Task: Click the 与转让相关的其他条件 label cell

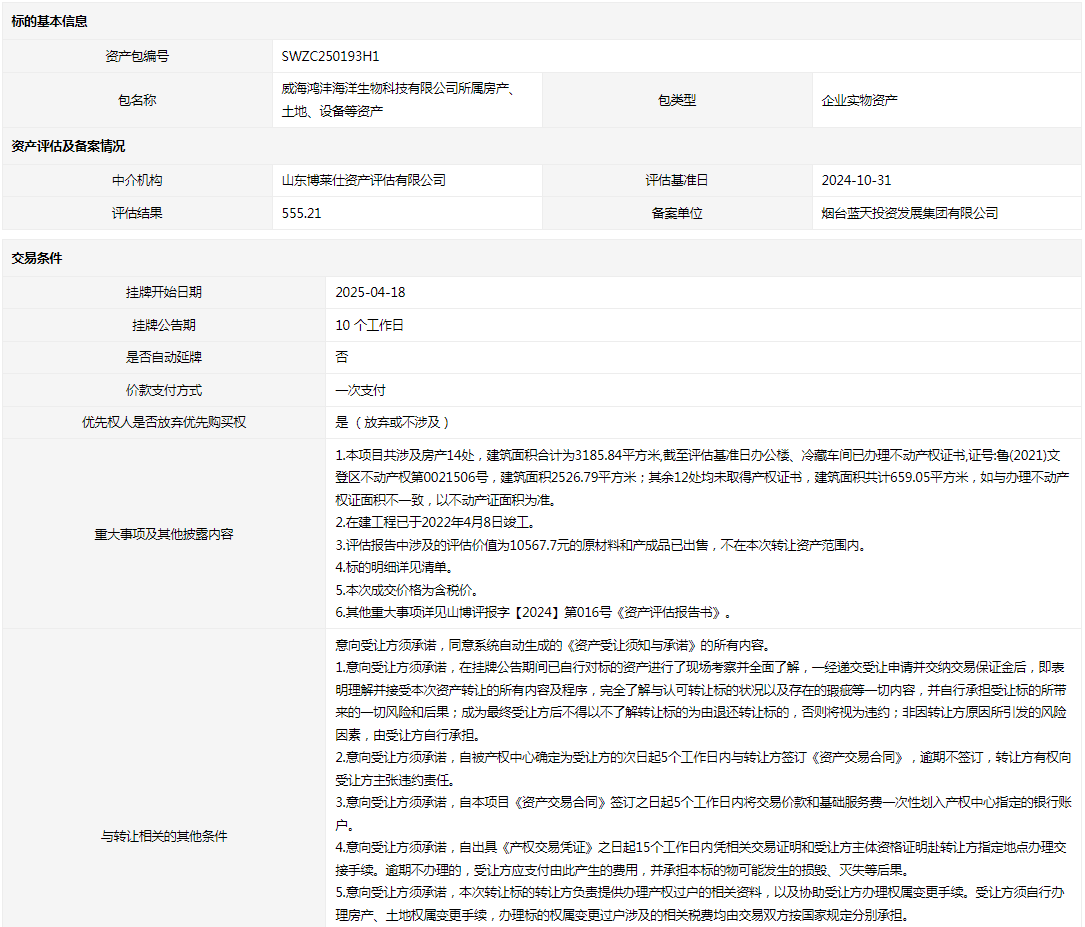Action: pyautogui.click(x=163, y=836)
